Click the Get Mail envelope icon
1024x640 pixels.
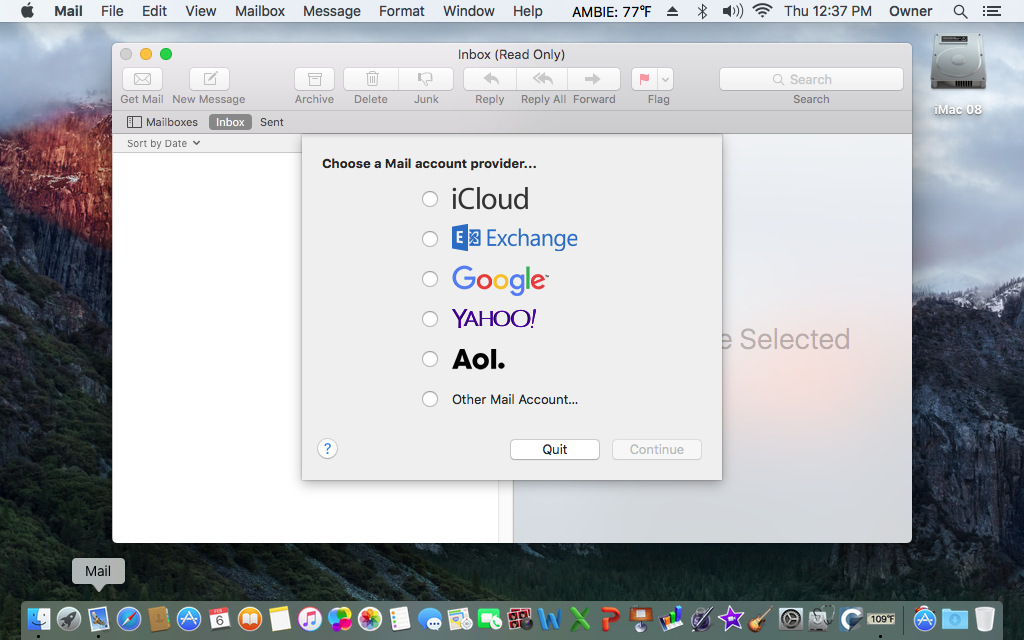[x=142, y=79]
